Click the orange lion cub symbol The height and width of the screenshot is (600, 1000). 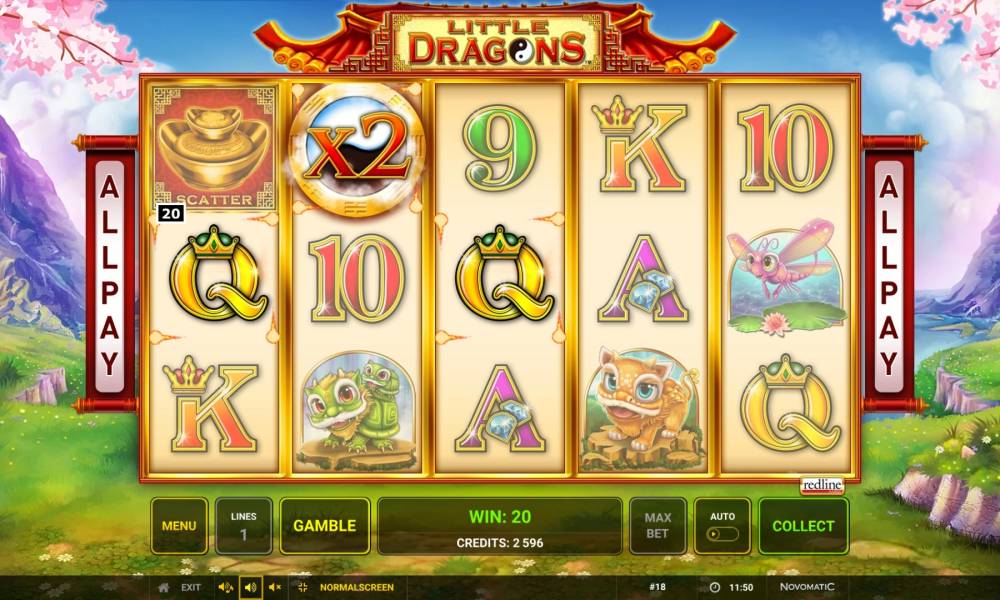point(642,408)
